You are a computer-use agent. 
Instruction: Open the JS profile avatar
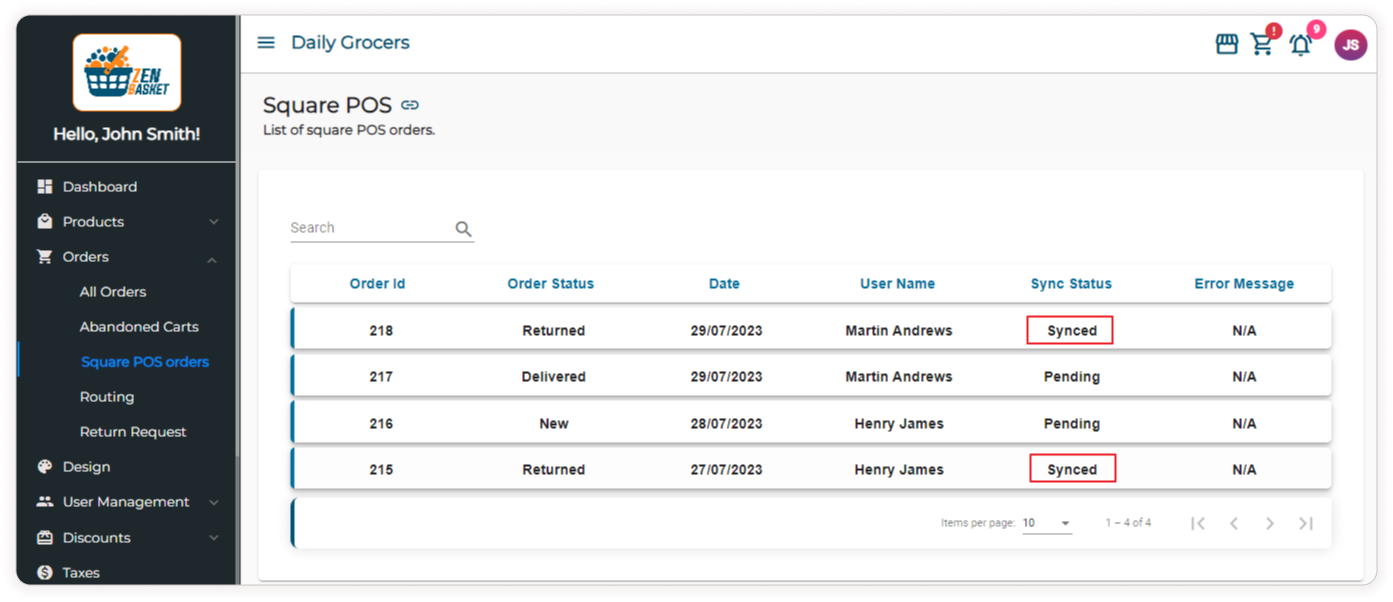1350,44
